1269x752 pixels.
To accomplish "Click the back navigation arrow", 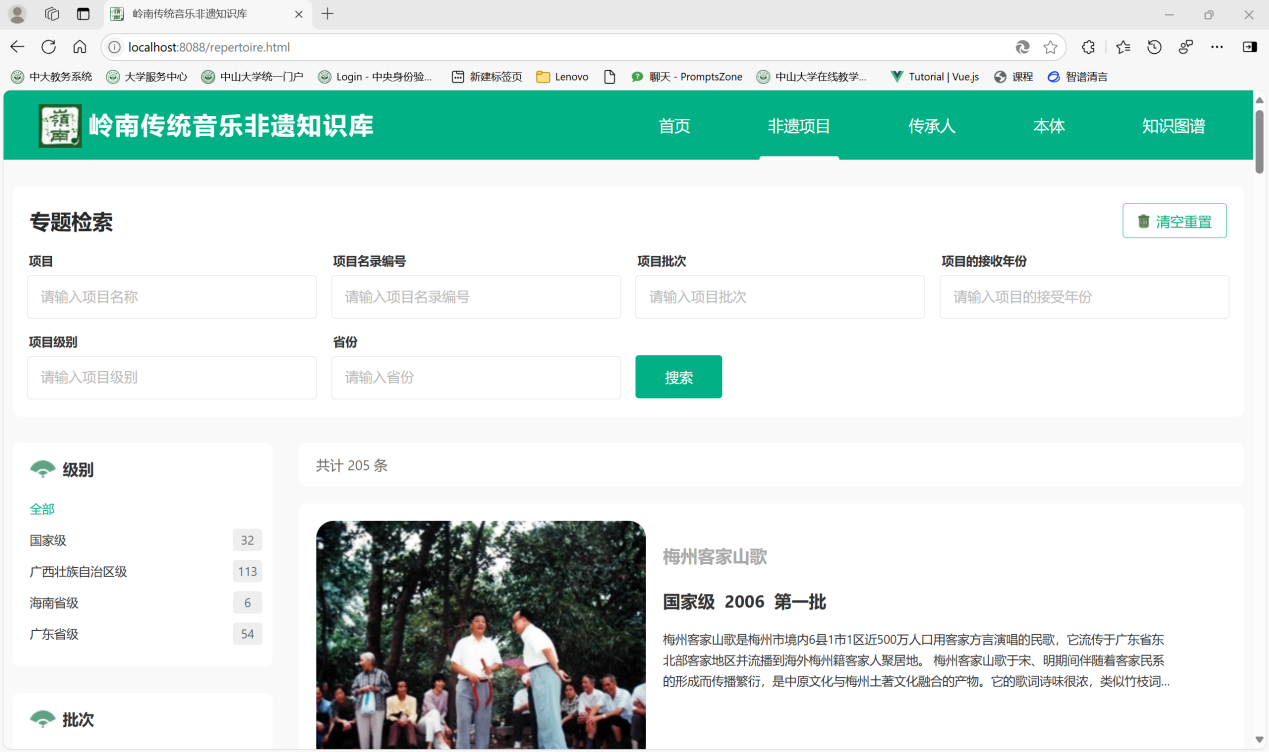I will 17,47.
